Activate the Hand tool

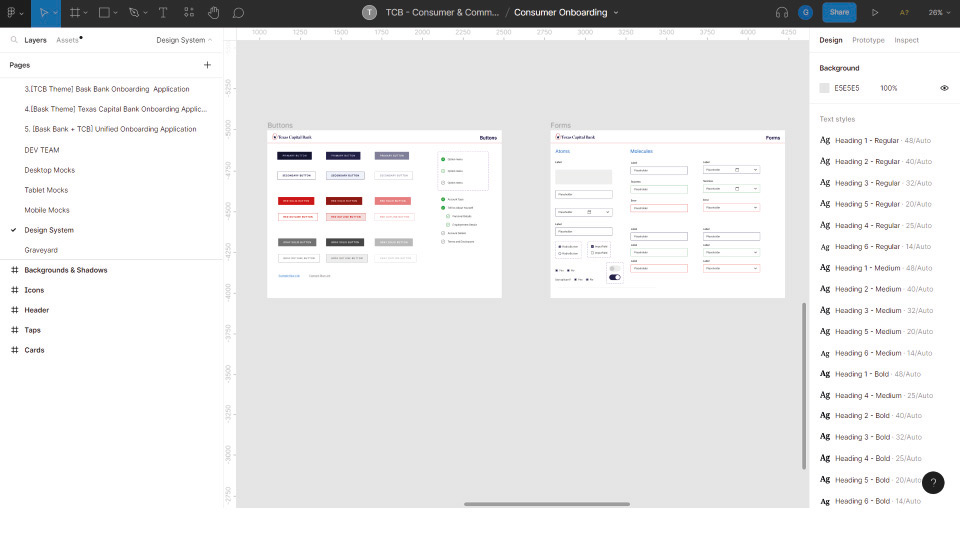[213, 13]
